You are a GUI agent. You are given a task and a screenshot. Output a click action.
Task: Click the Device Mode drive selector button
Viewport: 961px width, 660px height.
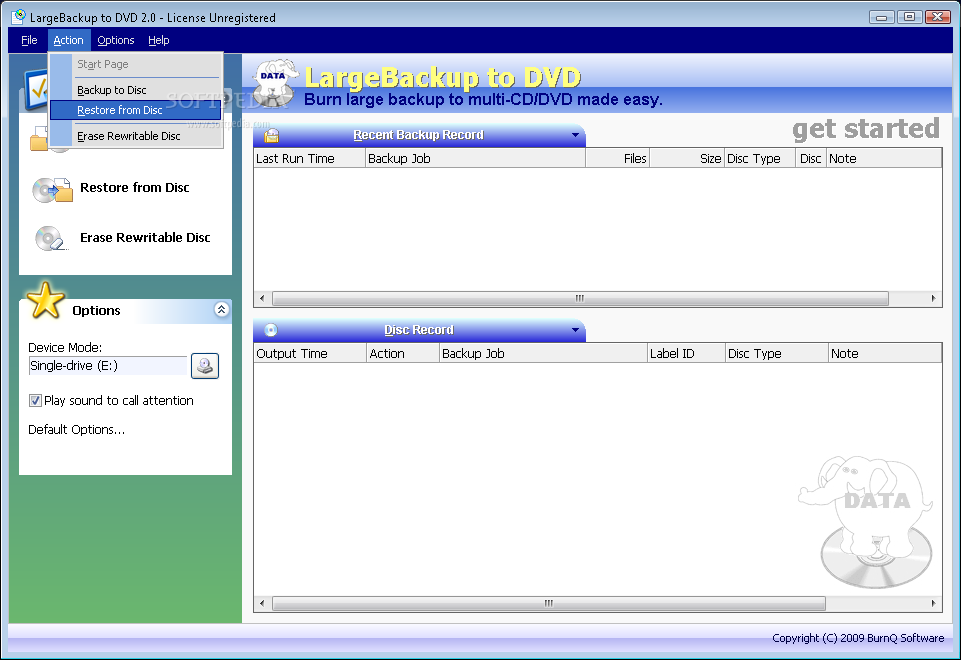[205, 366]
